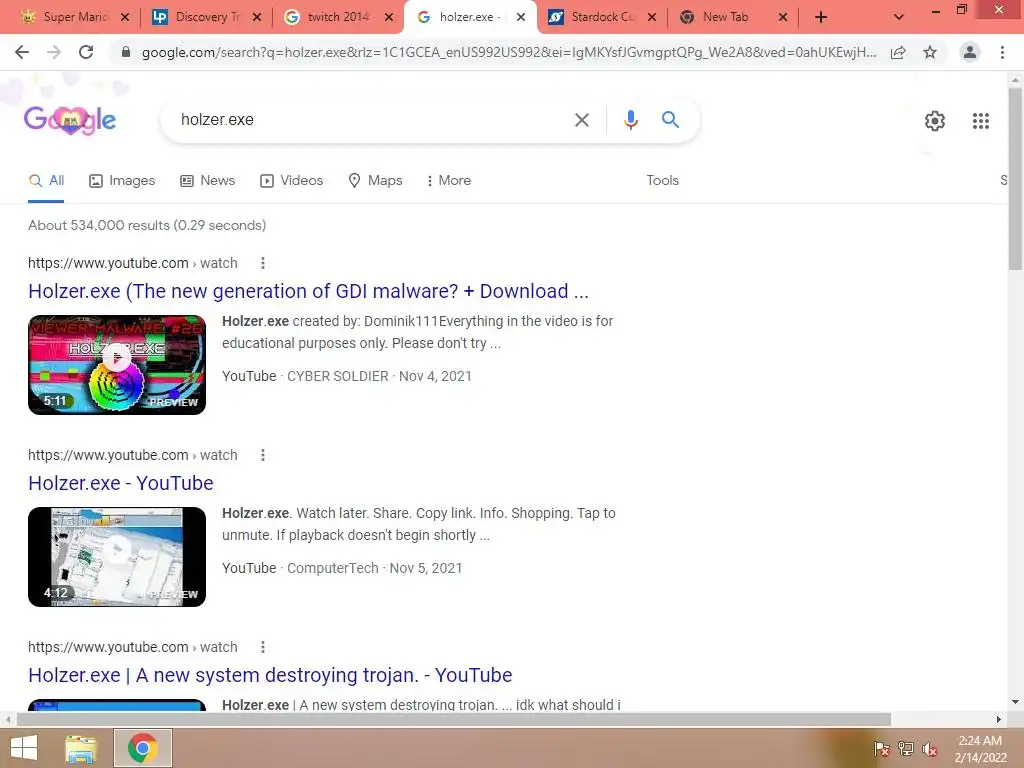
Task: Open the Holzer.exe - YouTube link
Action: pyautogui.click(x=121, y=483)
